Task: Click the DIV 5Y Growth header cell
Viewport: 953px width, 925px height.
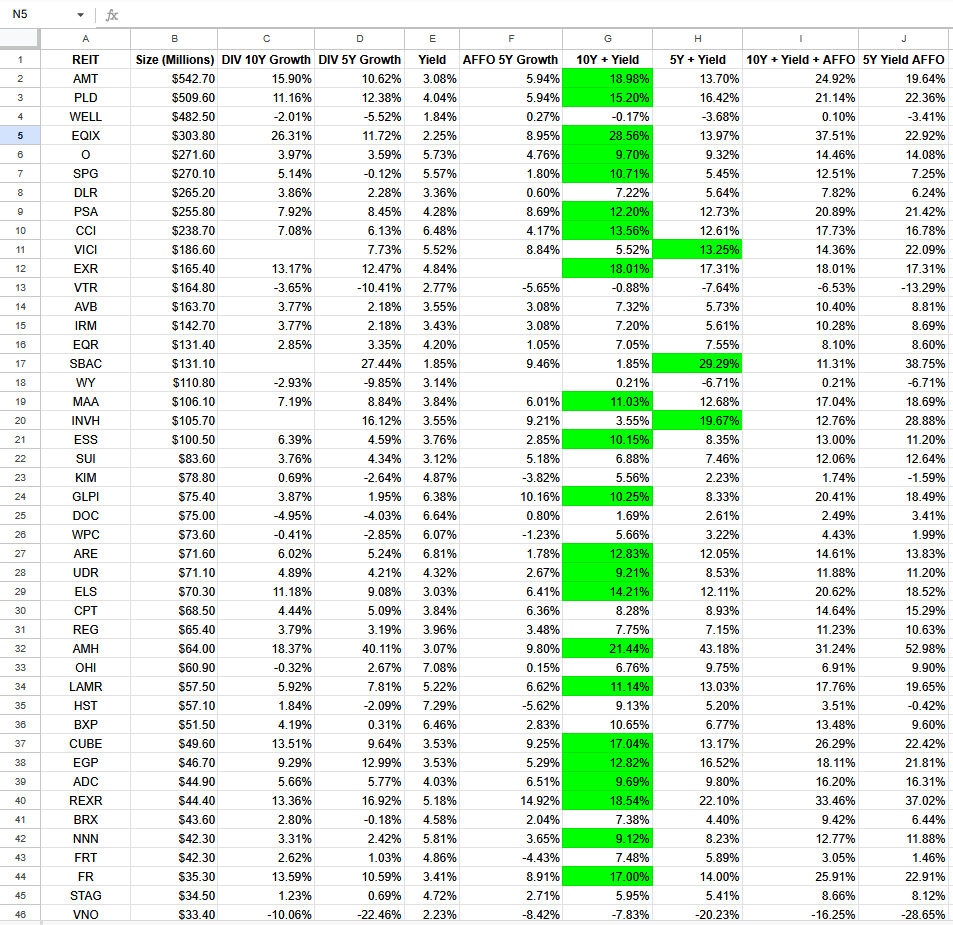Action: click(x=360, y=60)
